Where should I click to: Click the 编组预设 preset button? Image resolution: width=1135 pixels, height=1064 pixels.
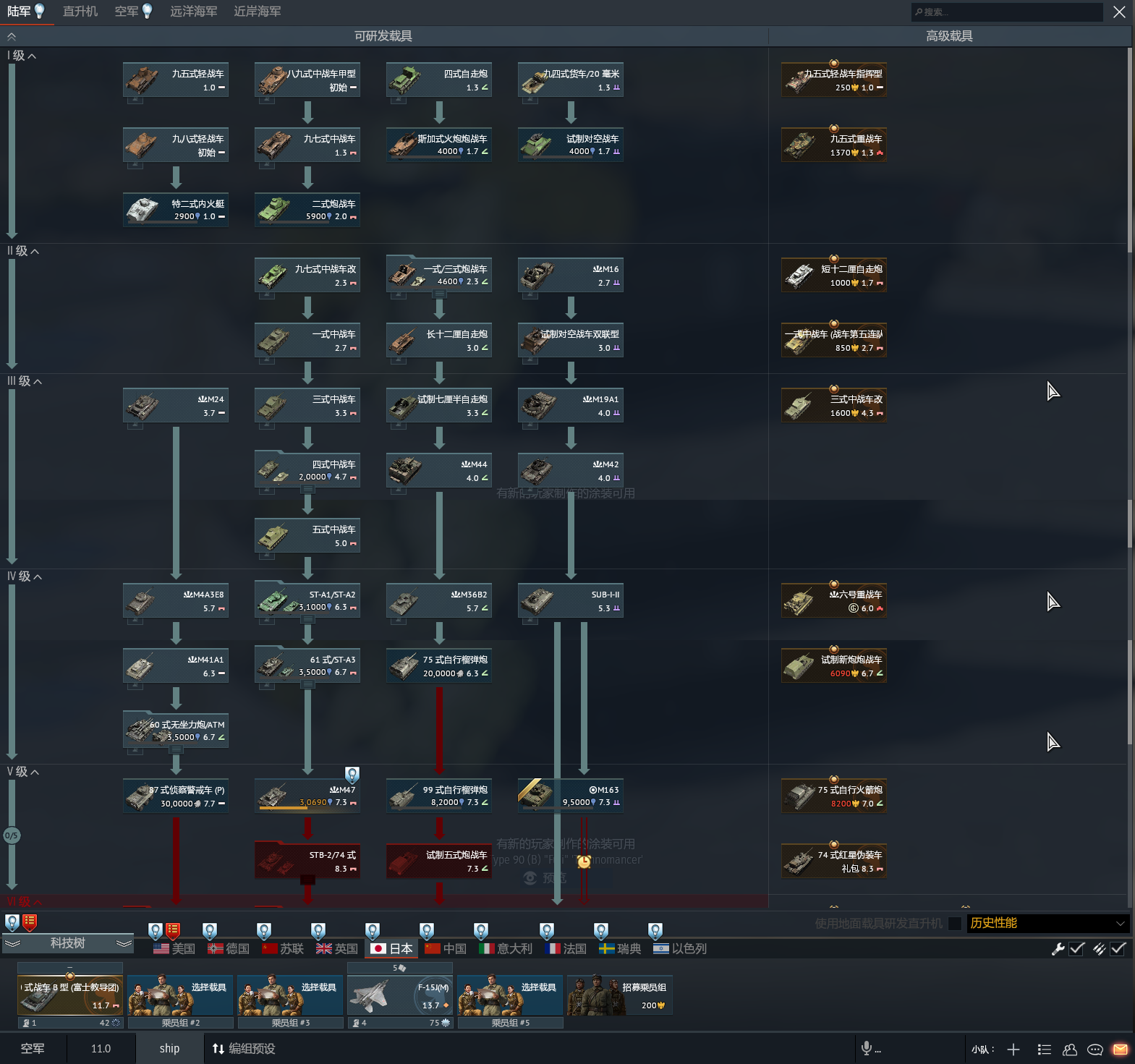244,1048
